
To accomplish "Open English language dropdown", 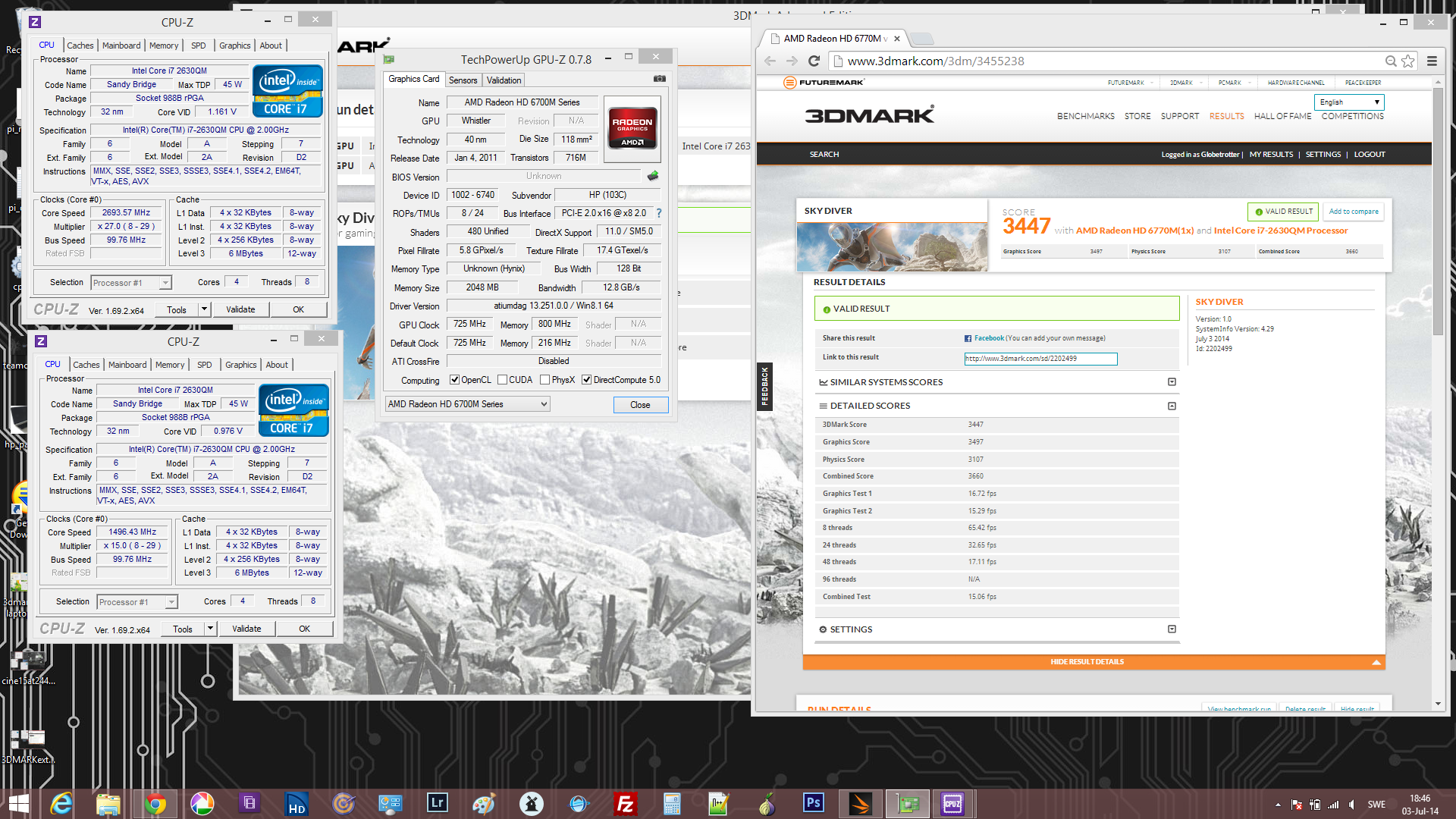I will [1349, 102].
